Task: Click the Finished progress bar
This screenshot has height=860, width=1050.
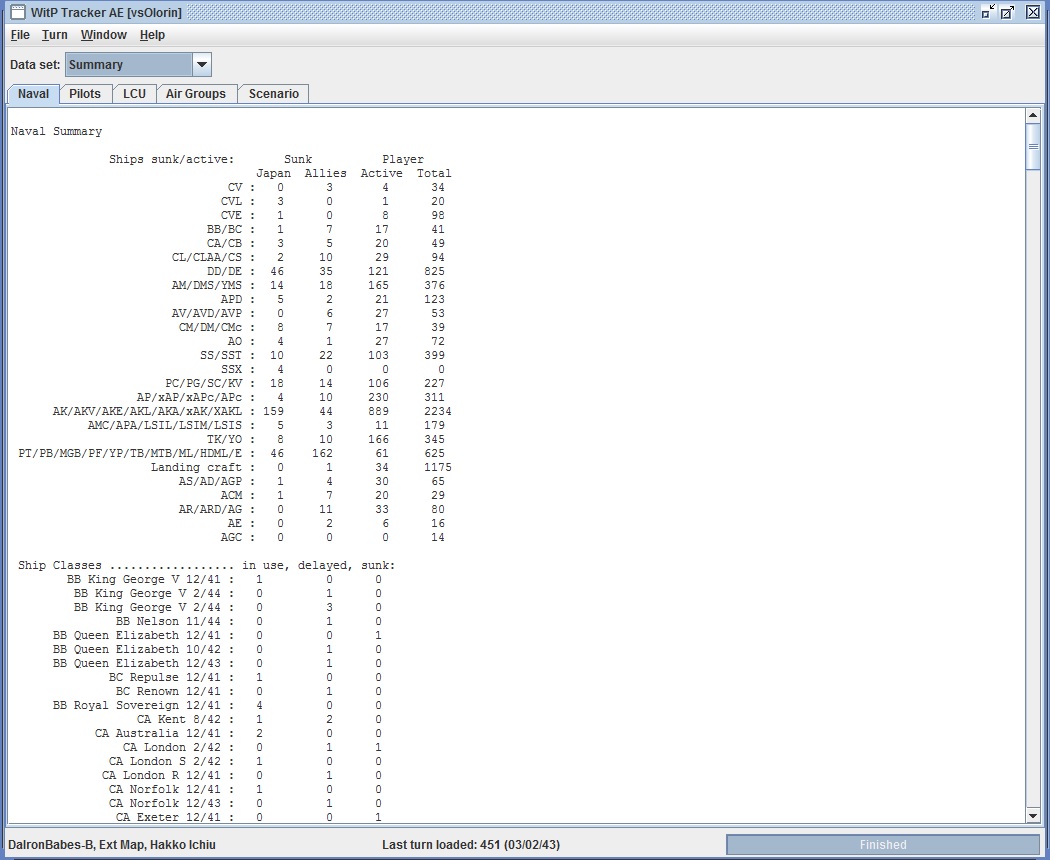Action: pos(883,845)
